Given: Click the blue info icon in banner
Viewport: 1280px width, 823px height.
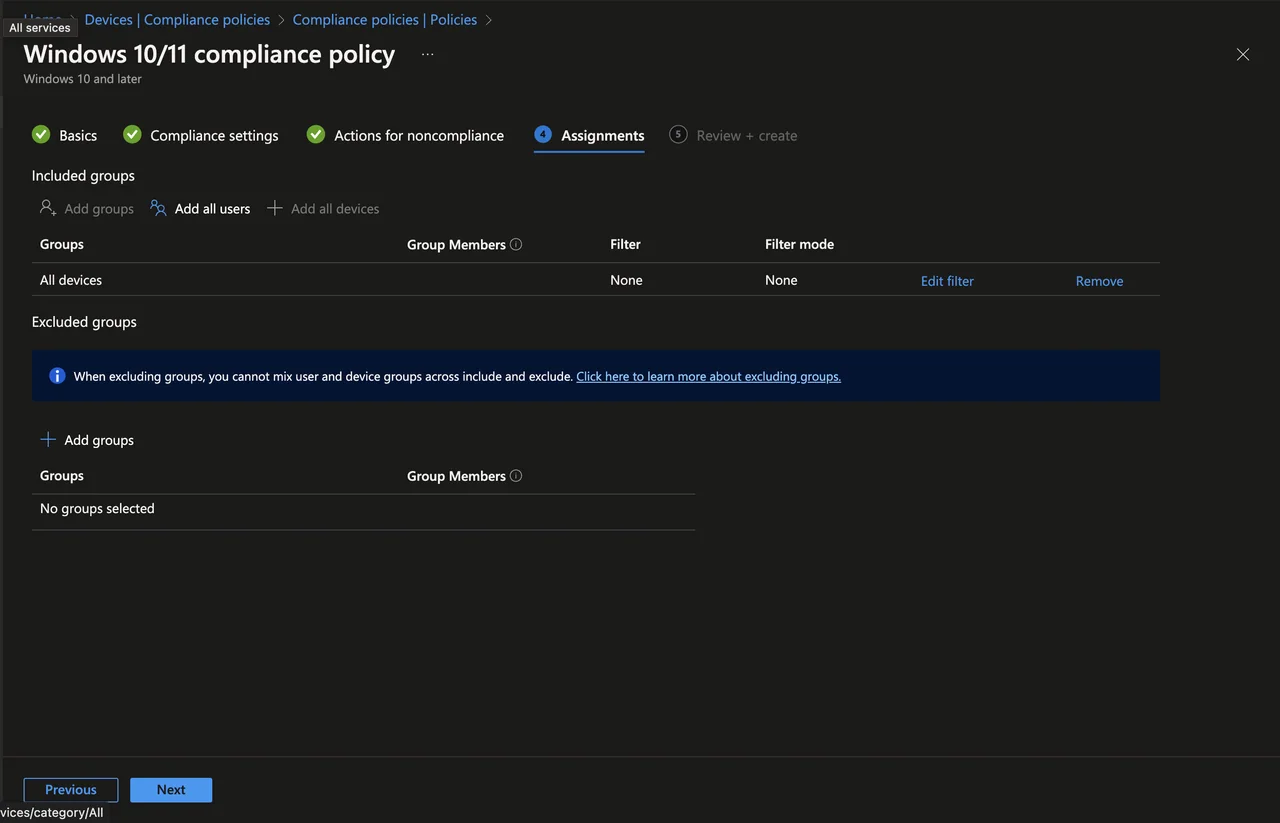Looking at the screenshot, I should tap(57, 376).
